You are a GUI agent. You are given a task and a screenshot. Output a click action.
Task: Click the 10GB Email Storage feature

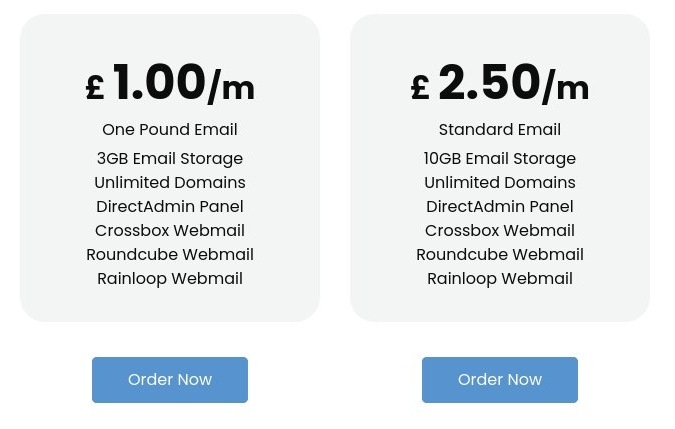coord(500,159)
